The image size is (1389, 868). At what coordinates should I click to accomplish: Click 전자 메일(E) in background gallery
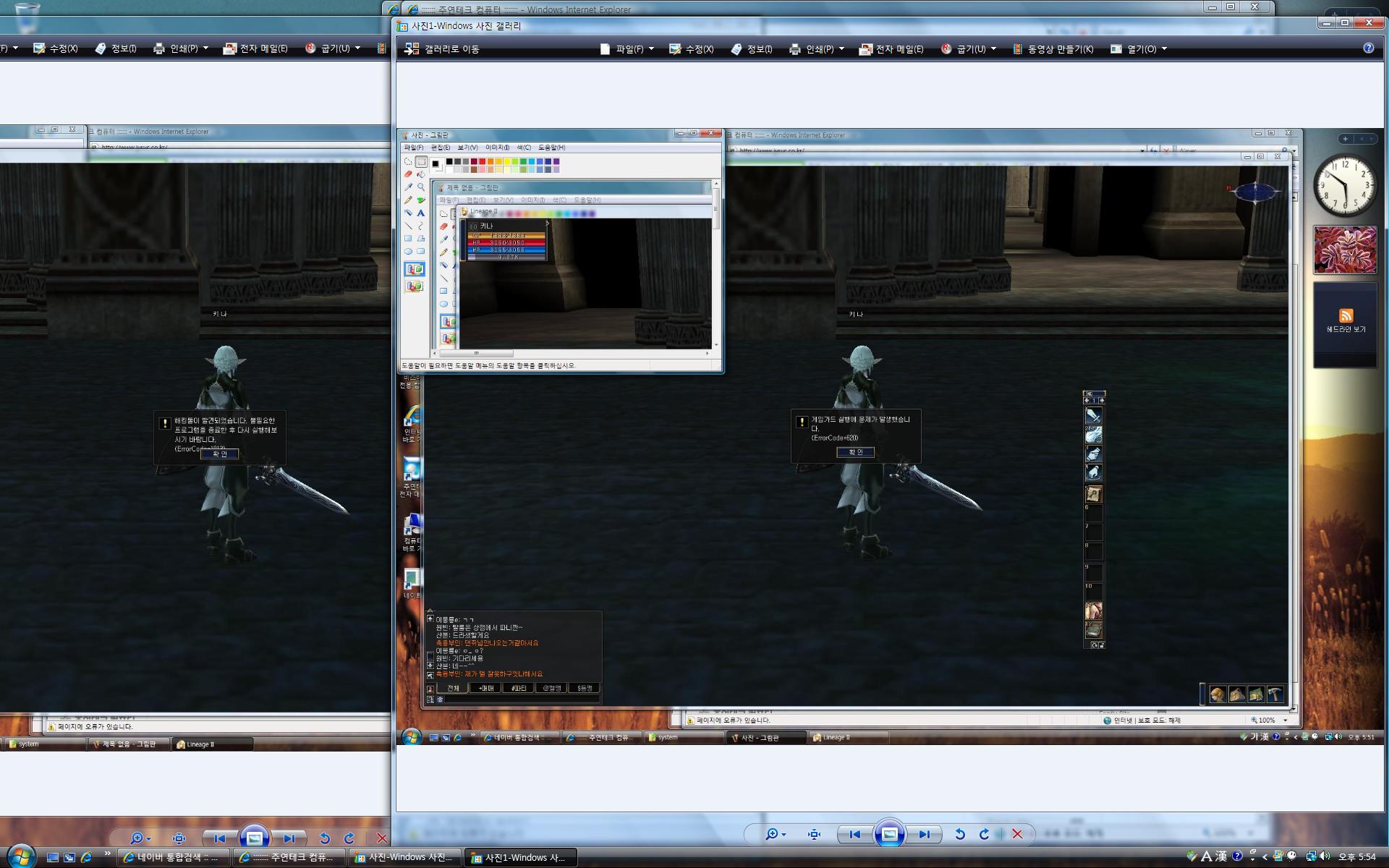click(255, 48)
